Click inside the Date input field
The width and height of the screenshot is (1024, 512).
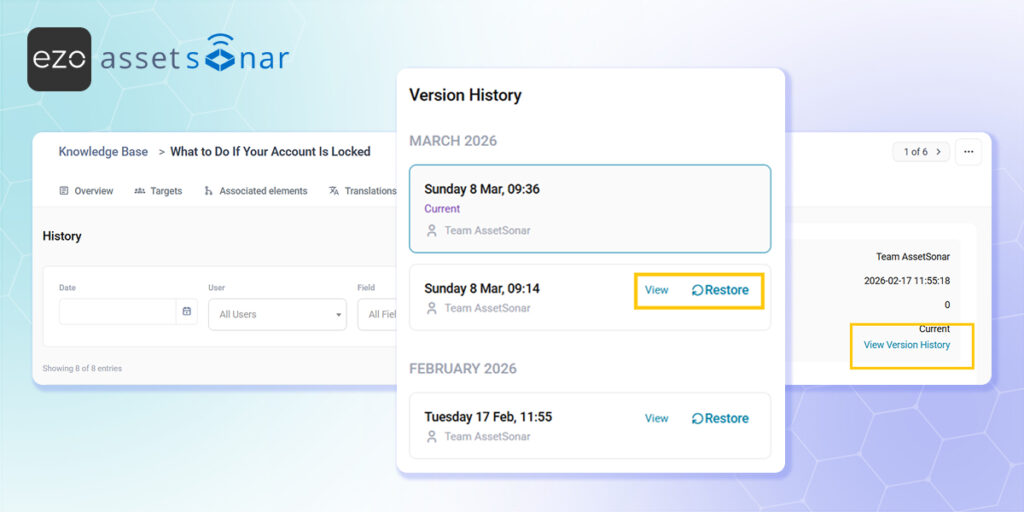point(117,312)
